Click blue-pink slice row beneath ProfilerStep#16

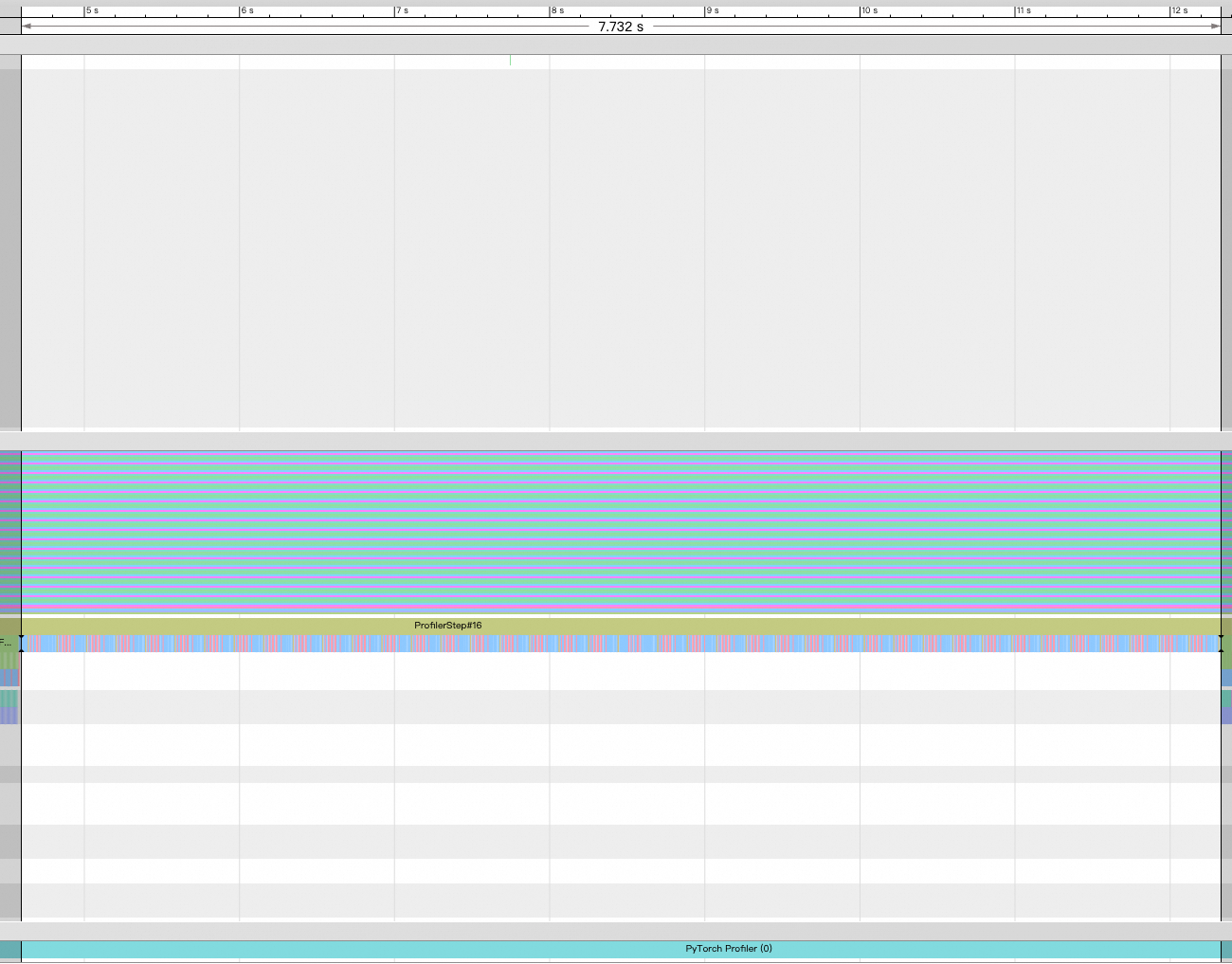click(x=620, y=644)
